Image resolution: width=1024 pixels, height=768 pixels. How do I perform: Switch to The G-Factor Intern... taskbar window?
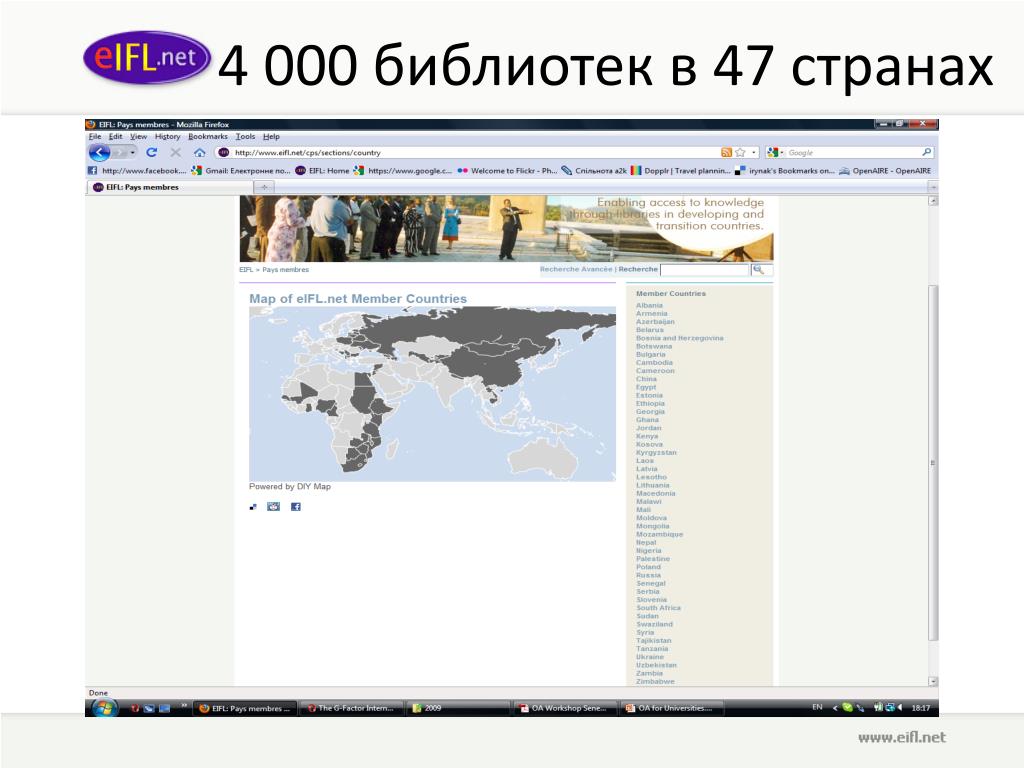352,708
